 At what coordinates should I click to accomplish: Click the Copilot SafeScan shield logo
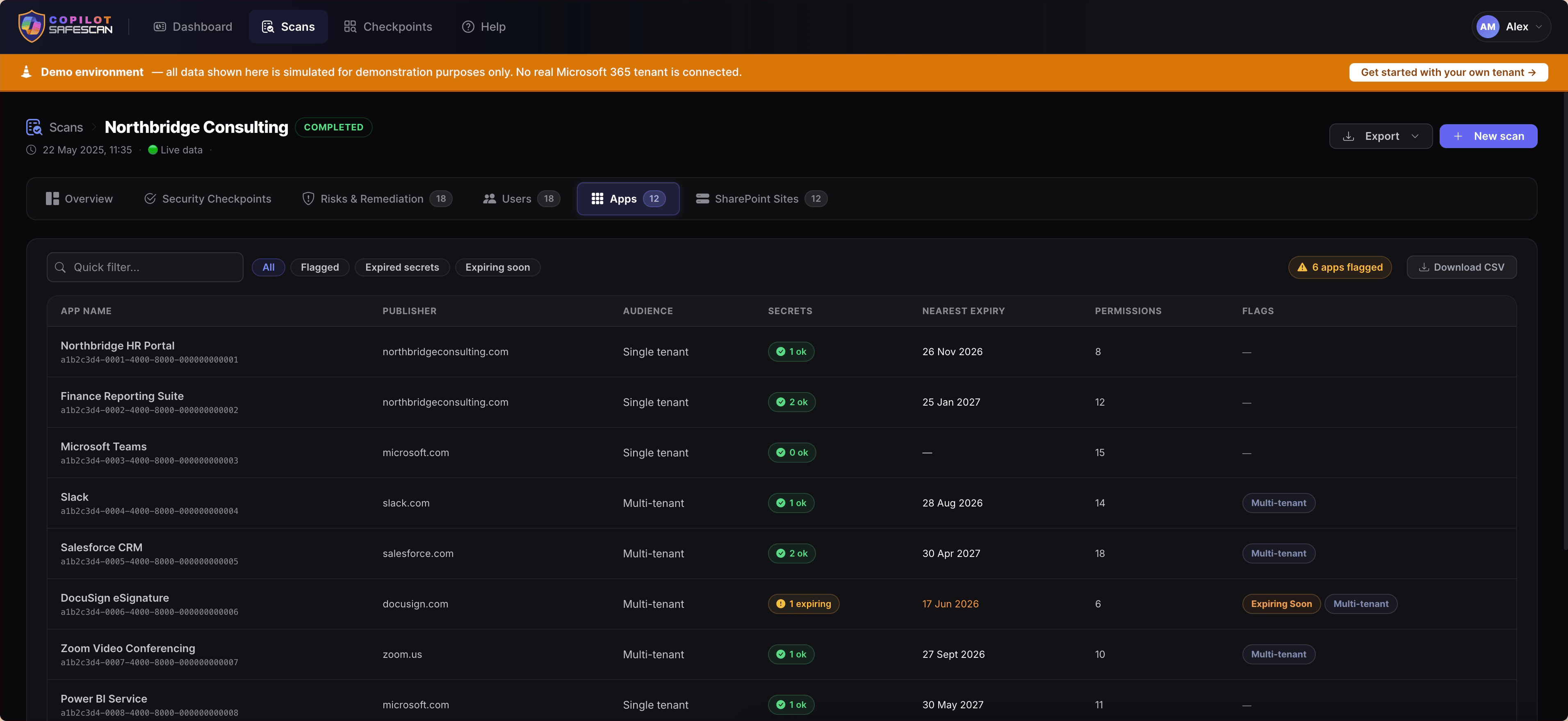[32, 26]
